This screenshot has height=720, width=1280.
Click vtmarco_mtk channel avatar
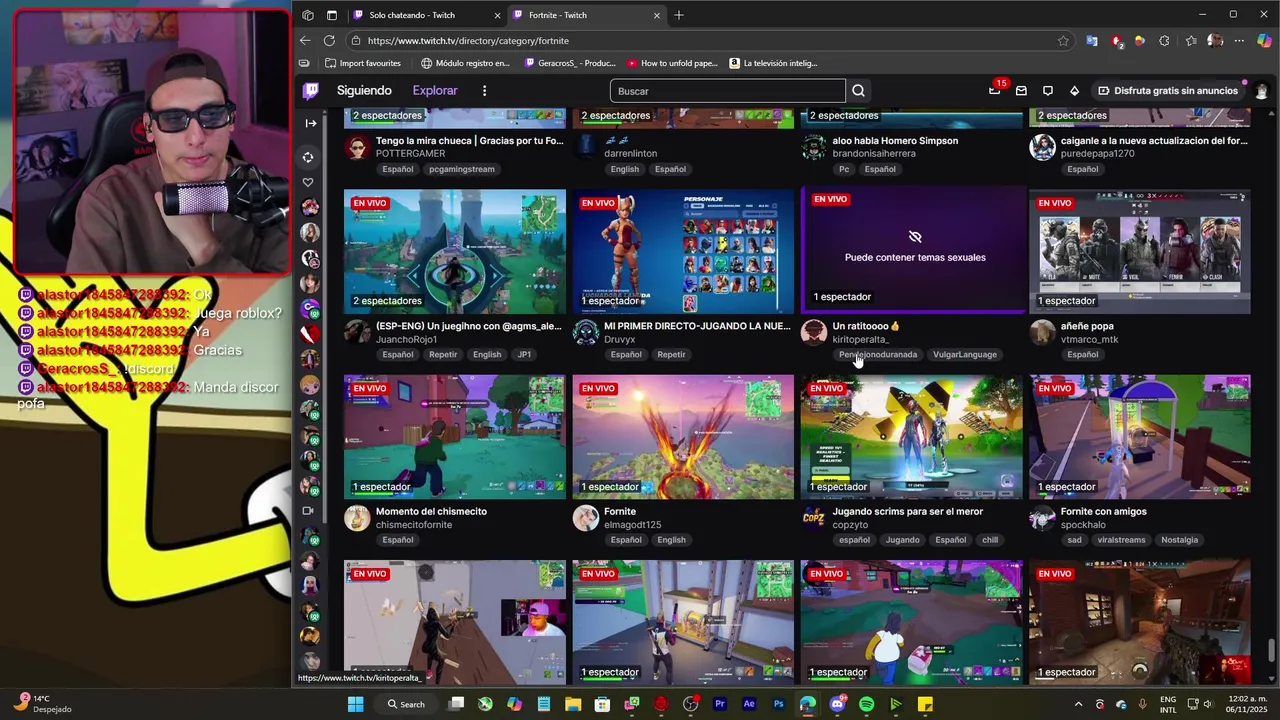click(1043, 332)
